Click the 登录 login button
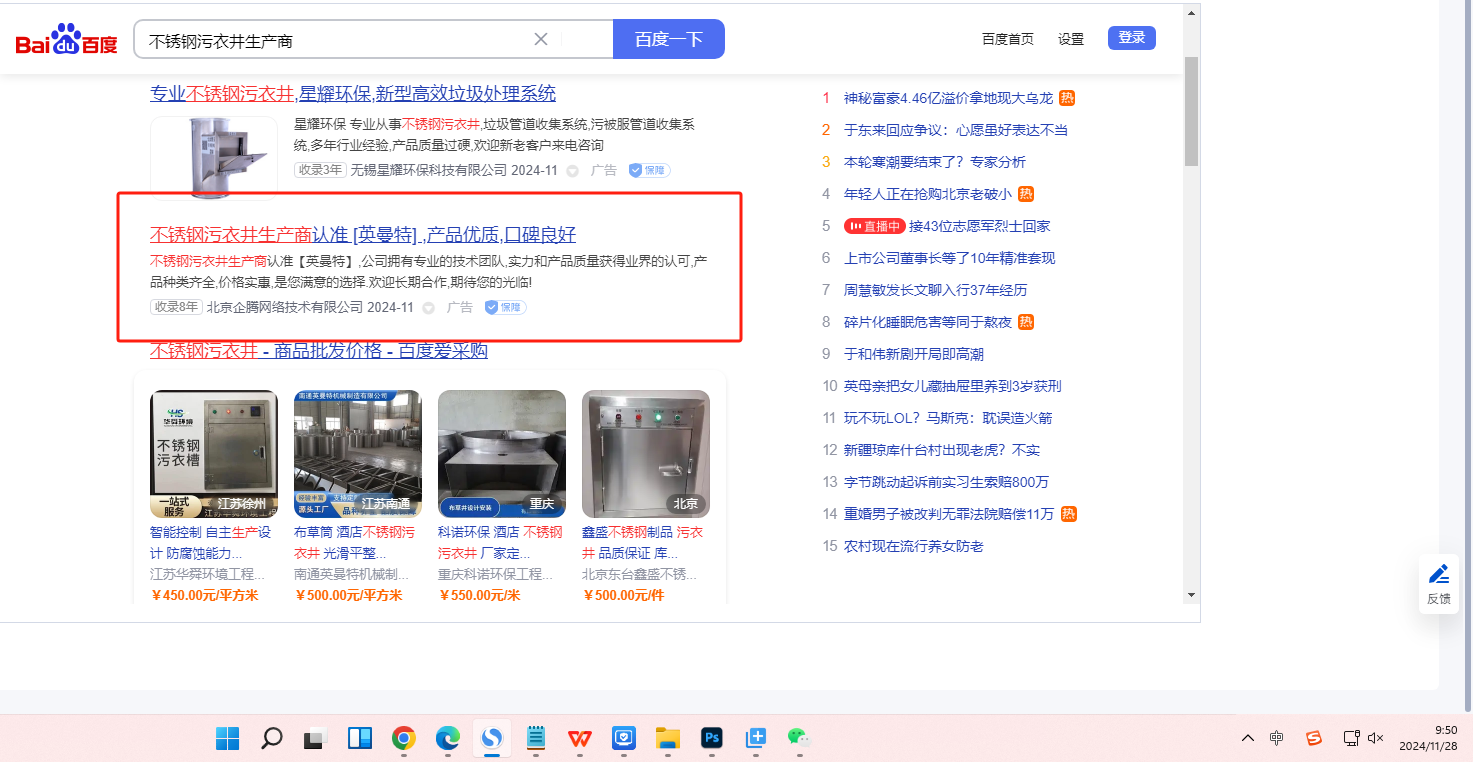Viewport: 1473px width, 762px height. 1132,38
